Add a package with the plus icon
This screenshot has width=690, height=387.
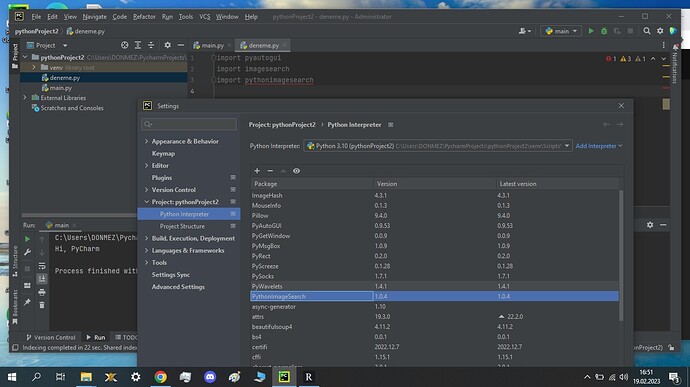[257, 171]
